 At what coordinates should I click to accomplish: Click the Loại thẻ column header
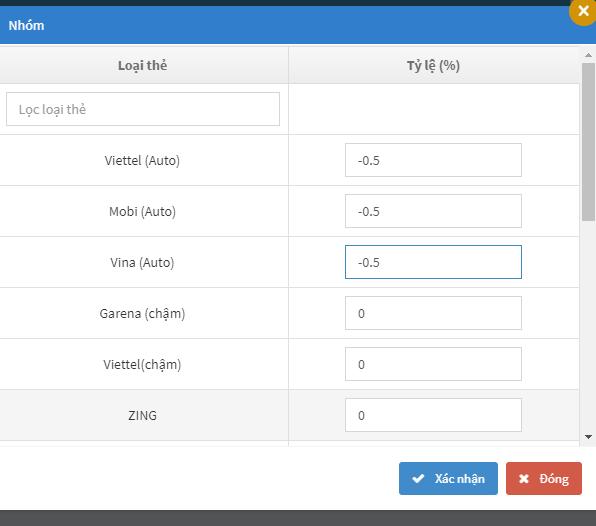143,65
